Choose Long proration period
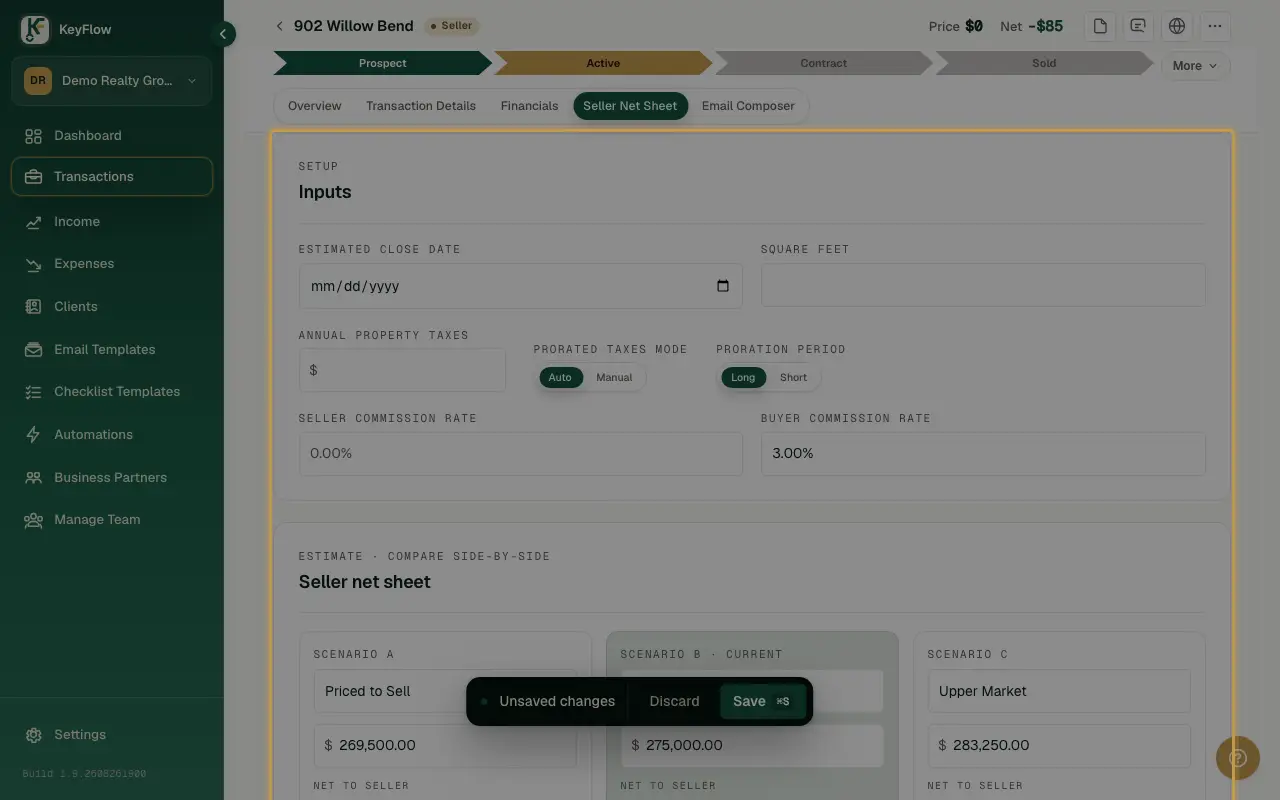1280x800 pixels. point(743,377)
